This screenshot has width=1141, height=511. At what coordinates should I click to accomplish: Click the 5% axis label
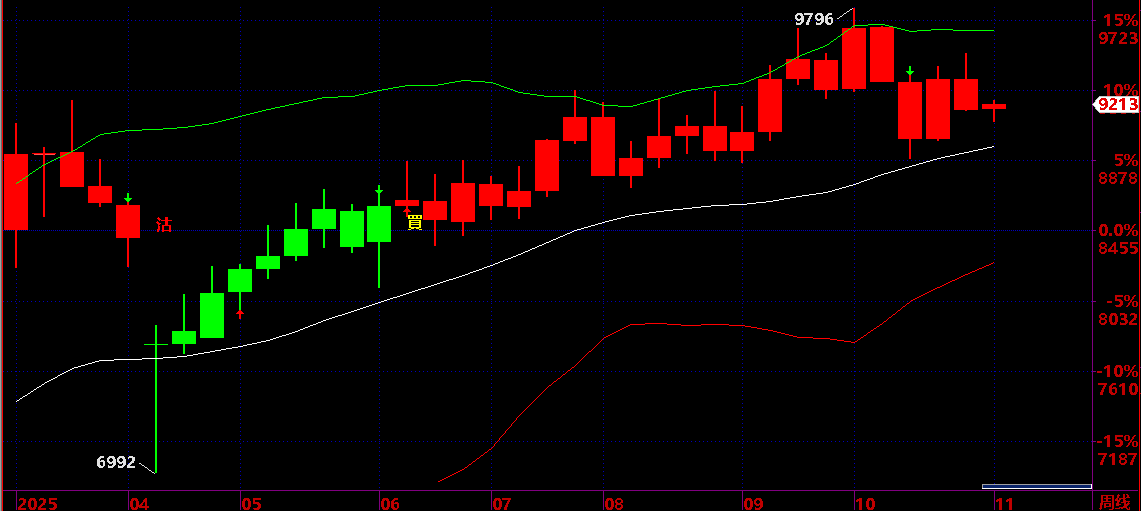[x=1125, y=160]
